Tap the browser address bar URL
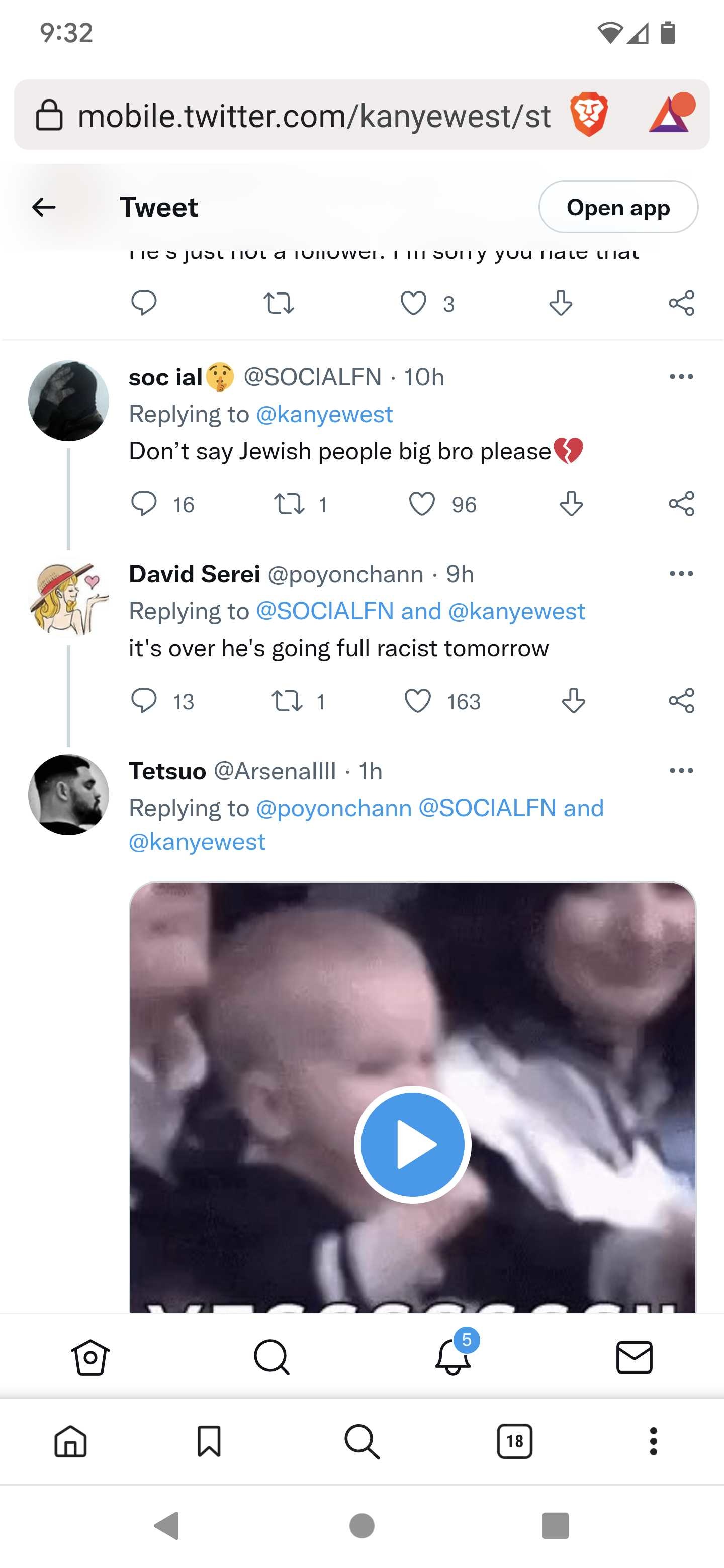This screenshot has height=1568, width=724. click(314, 116)
